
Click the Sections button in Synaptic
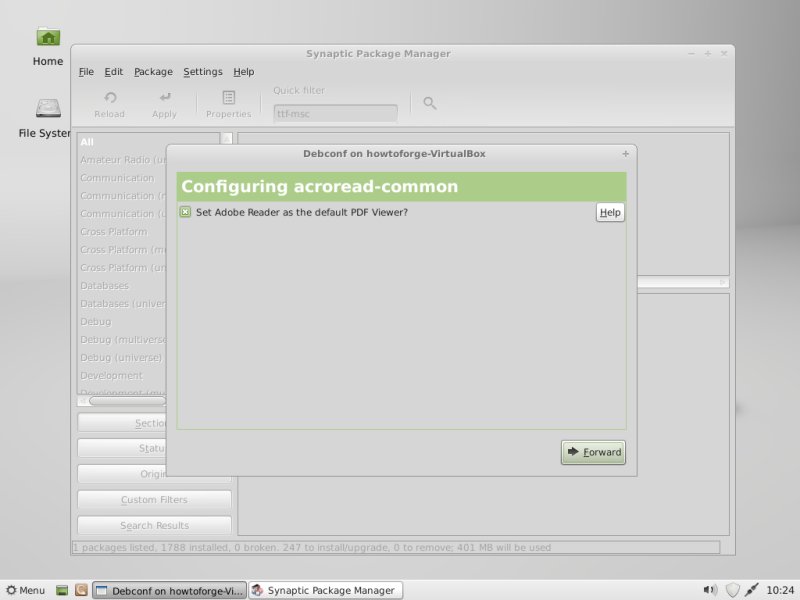122,423
